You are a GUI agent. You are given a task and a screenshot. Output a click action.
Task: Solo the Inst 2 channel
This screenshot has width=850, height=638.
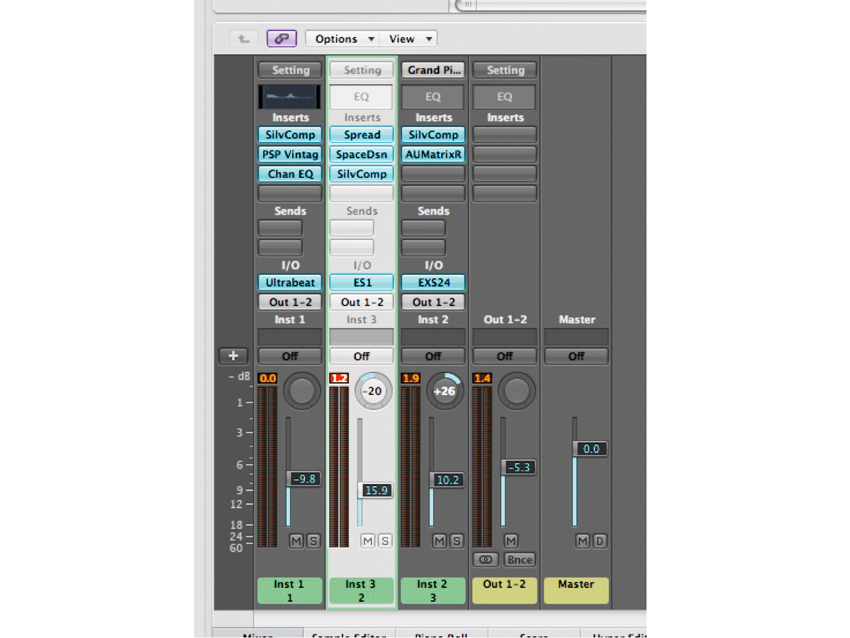tap(456, 540)
